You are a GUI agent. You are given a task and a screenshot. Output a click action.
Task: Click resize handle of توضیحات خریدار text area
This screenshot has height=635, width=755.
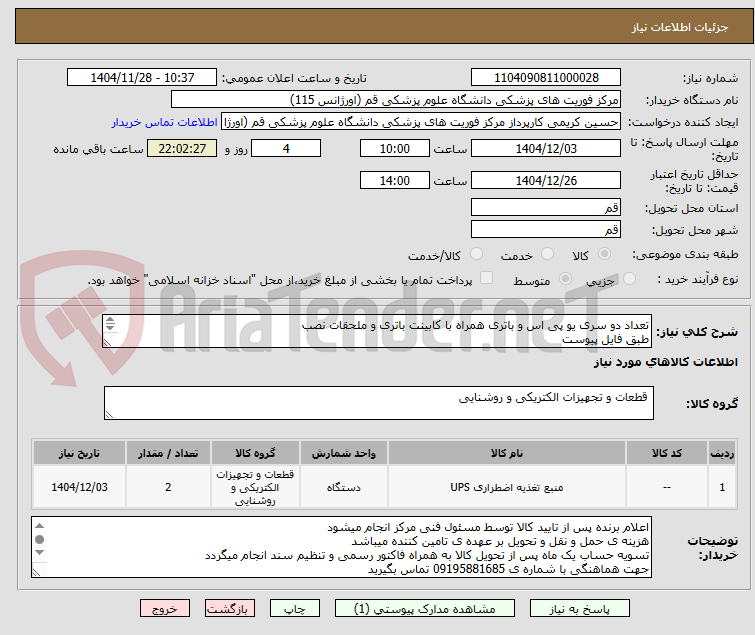(x=37, y=572)
